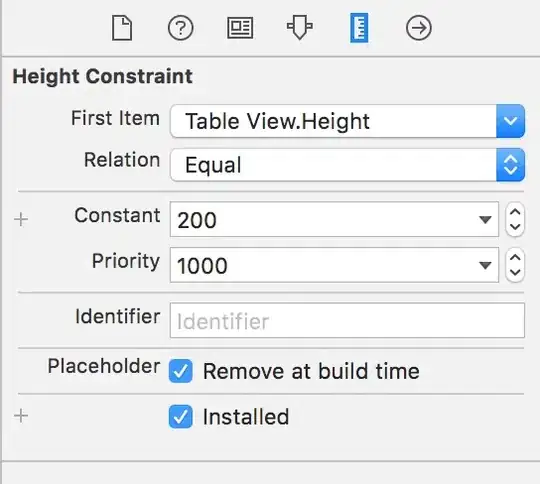Click the Height Constraint heading
540x484 pixels.
point(102,76)
